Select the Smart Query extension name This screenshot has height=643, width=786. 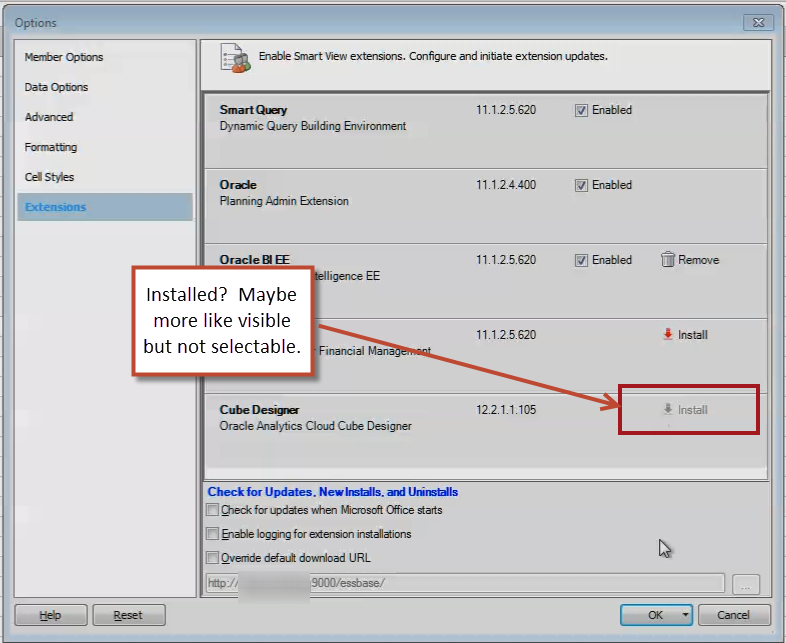point(253,110)
